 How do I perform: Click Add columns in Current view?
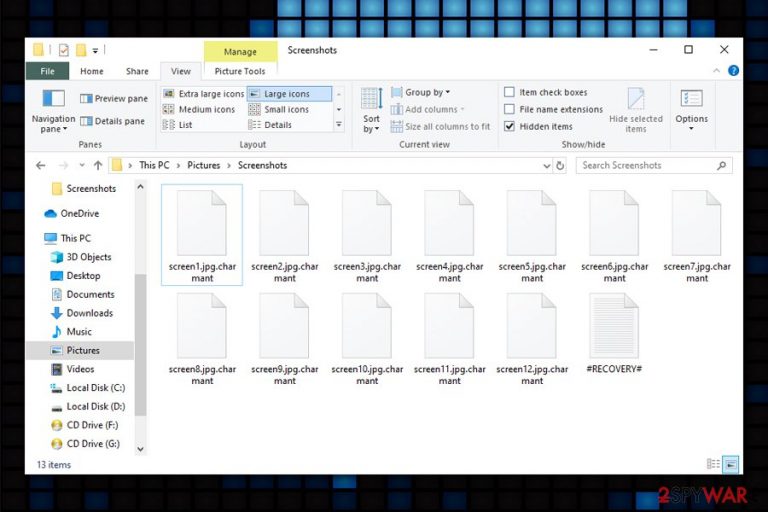(427, 109)
